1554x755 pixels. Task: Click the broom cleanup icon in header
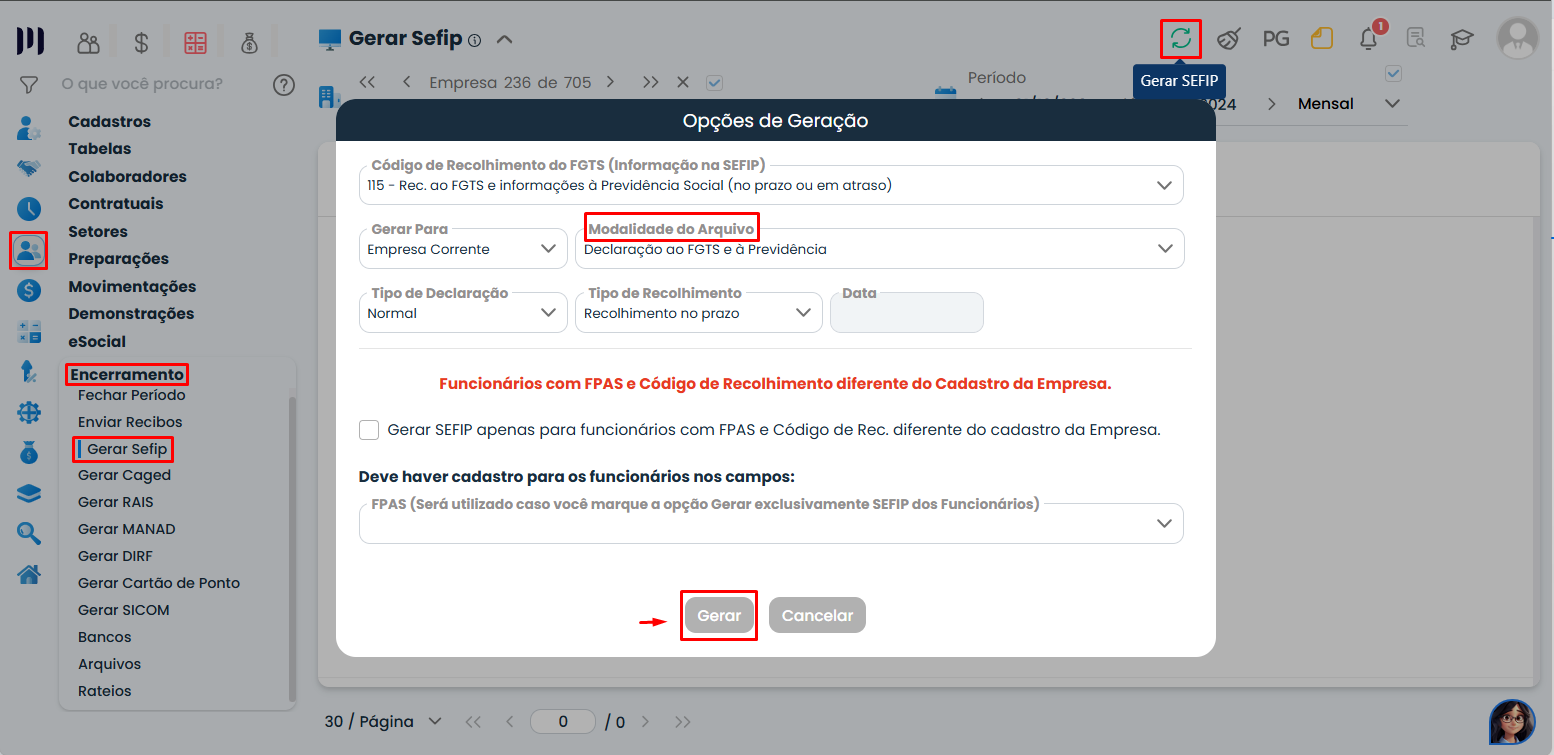tap(1229, 39)
